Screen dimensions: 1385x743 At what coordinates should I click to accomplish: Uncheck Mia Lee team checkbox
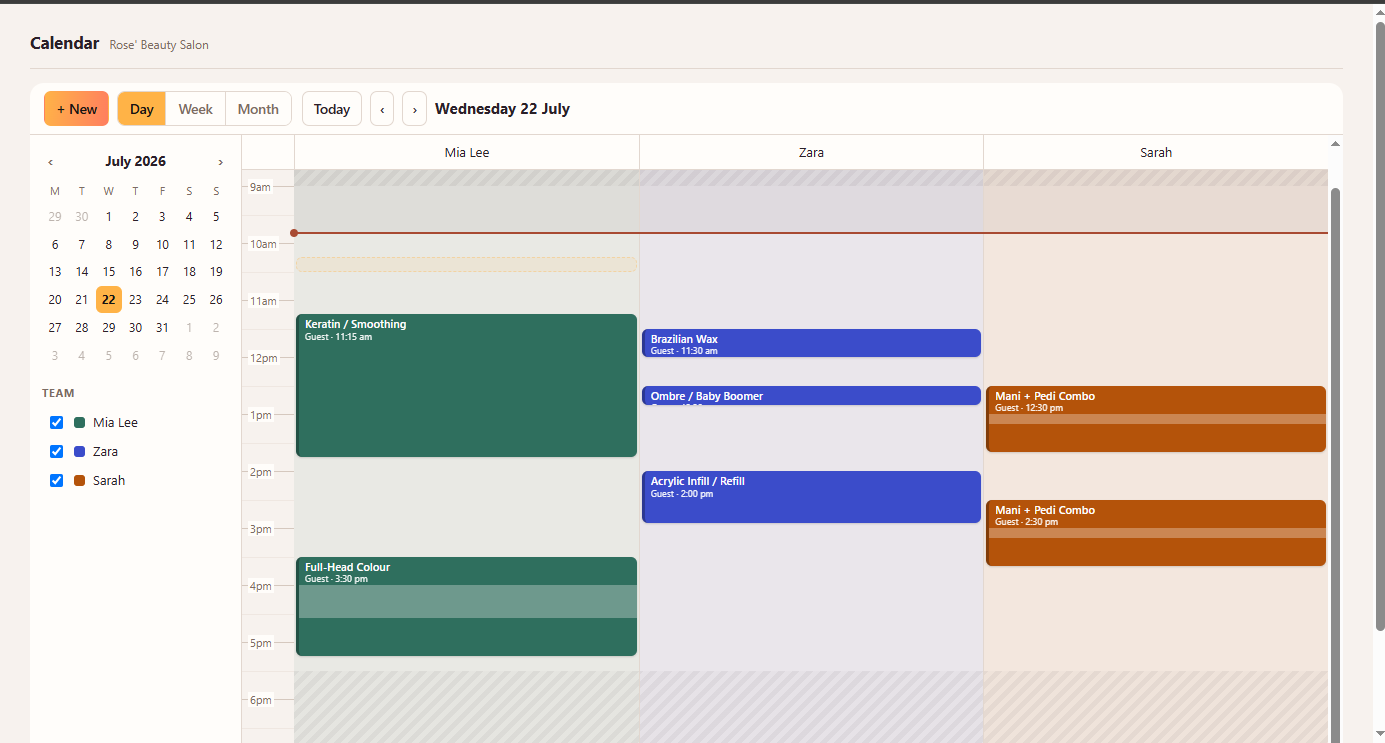[57, 422]
